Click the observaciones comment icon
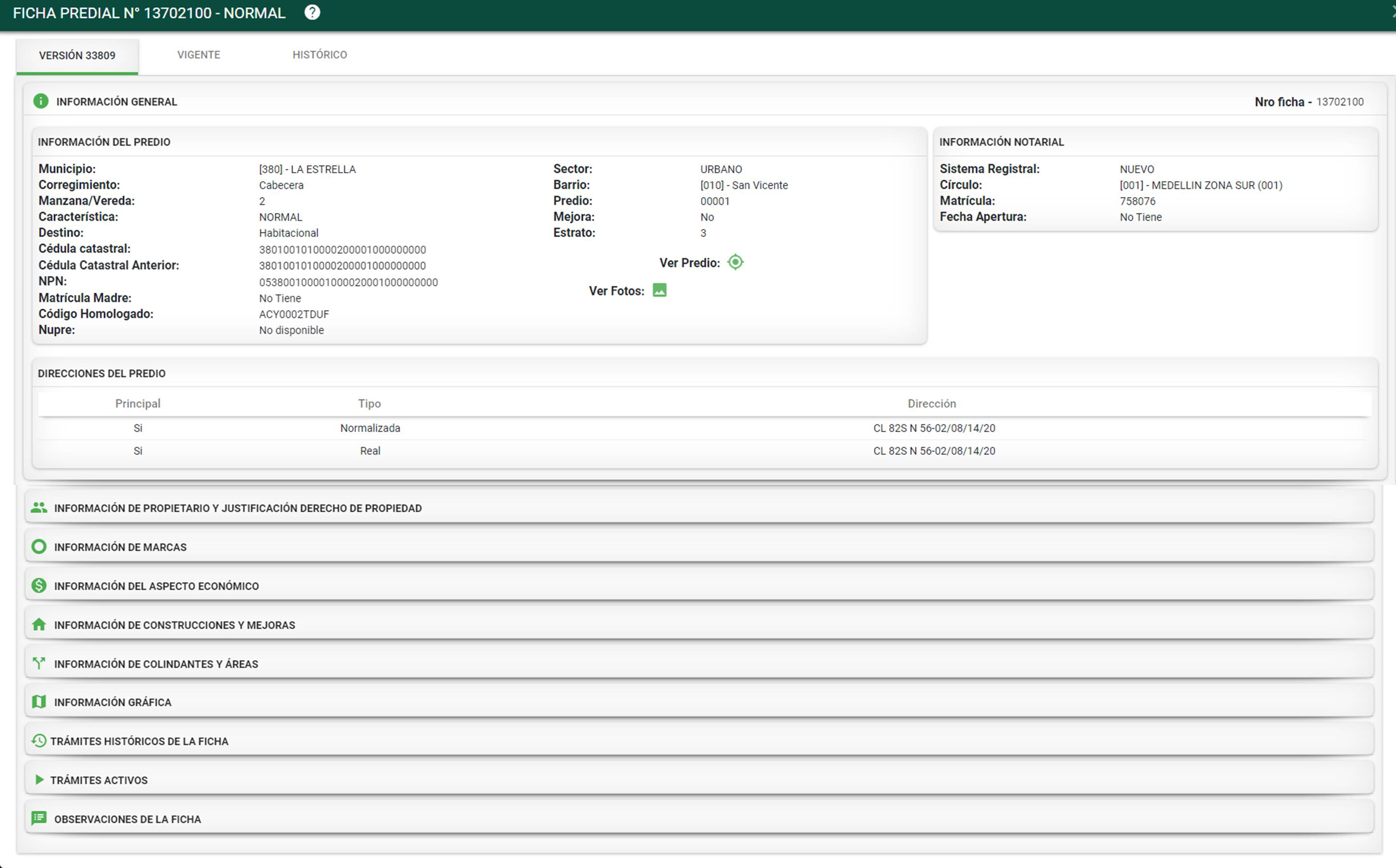The image size is (1396, 868). (x=39, y=818)
